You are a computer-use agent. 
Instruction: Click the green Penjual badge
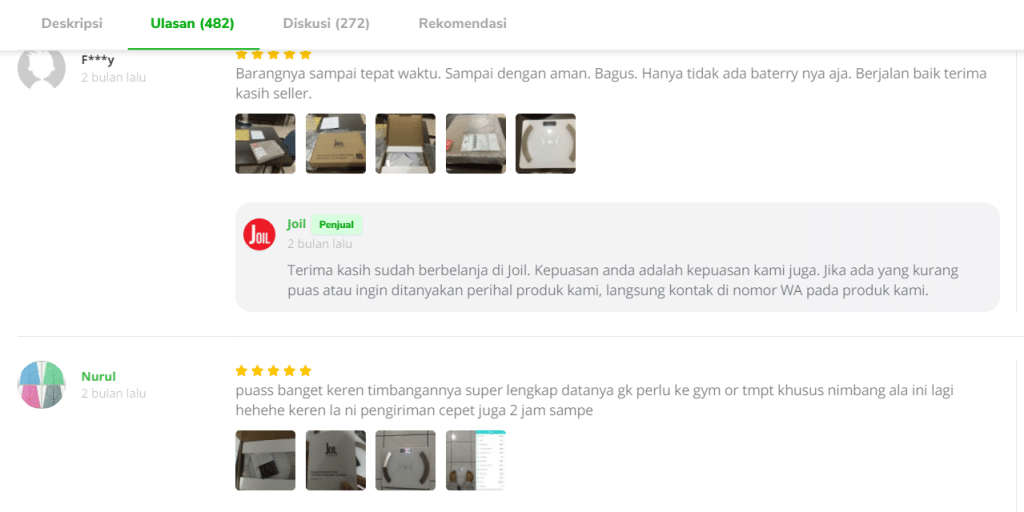coord(336,225)
